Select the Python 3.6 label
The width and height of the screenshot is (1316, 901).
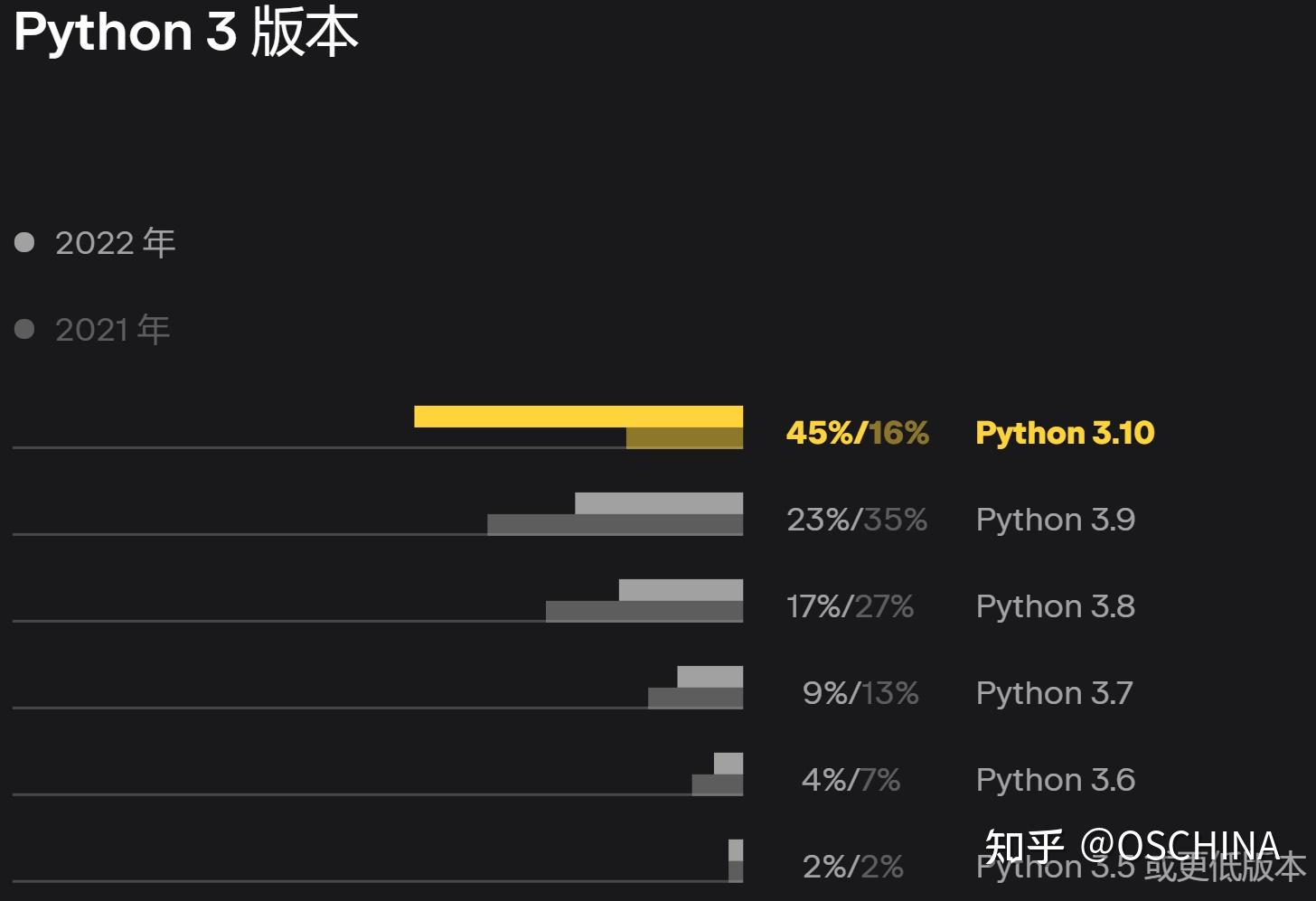coord(1055,780)
